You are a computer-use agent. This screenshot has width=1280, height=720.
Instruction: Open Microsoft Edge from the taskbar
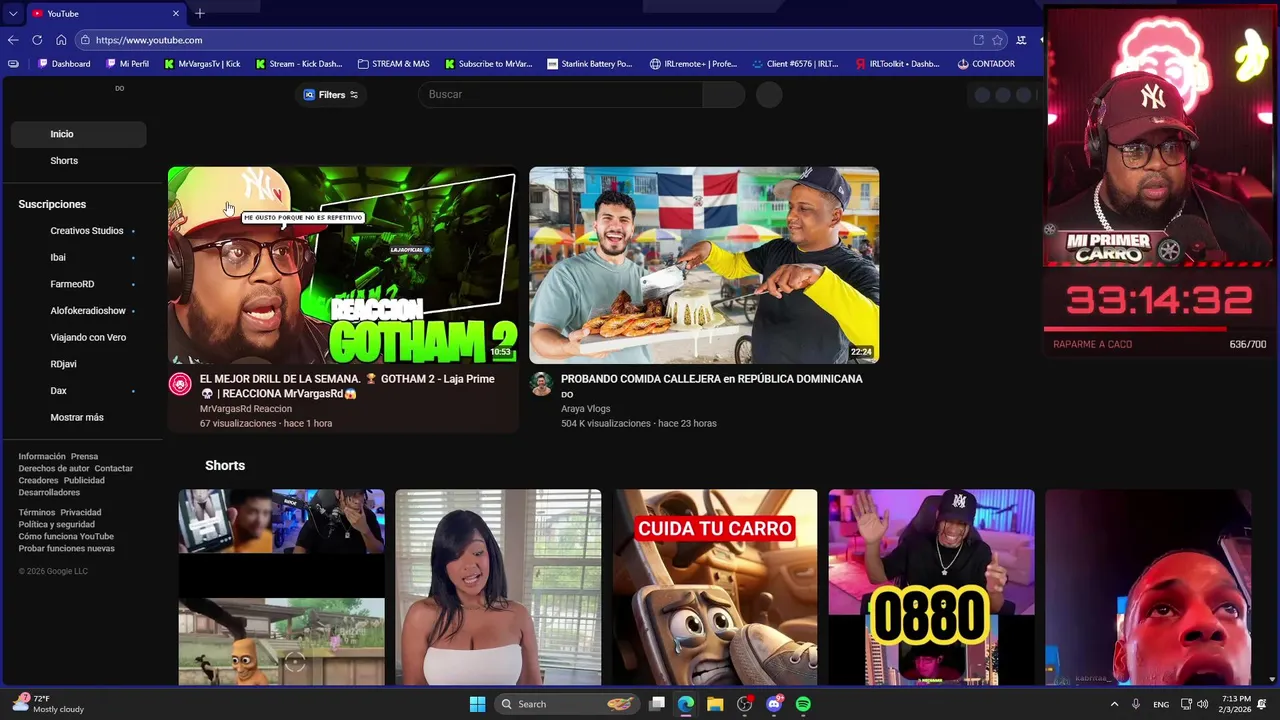coord(686,704)
